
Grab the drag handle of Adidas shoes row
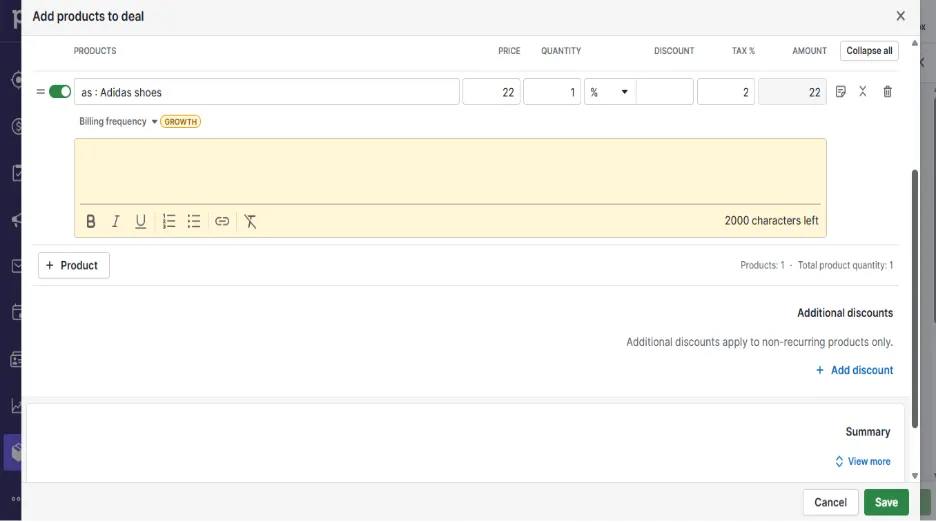(40, 92)
